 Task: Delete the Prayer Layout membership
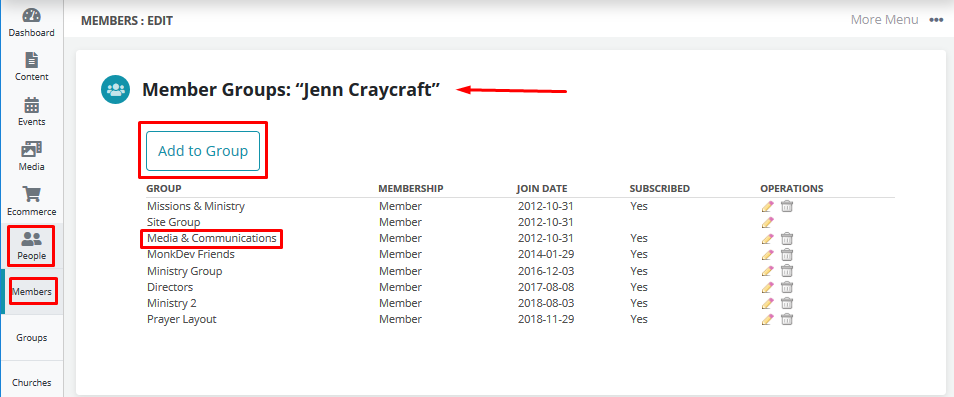point(787,319)
